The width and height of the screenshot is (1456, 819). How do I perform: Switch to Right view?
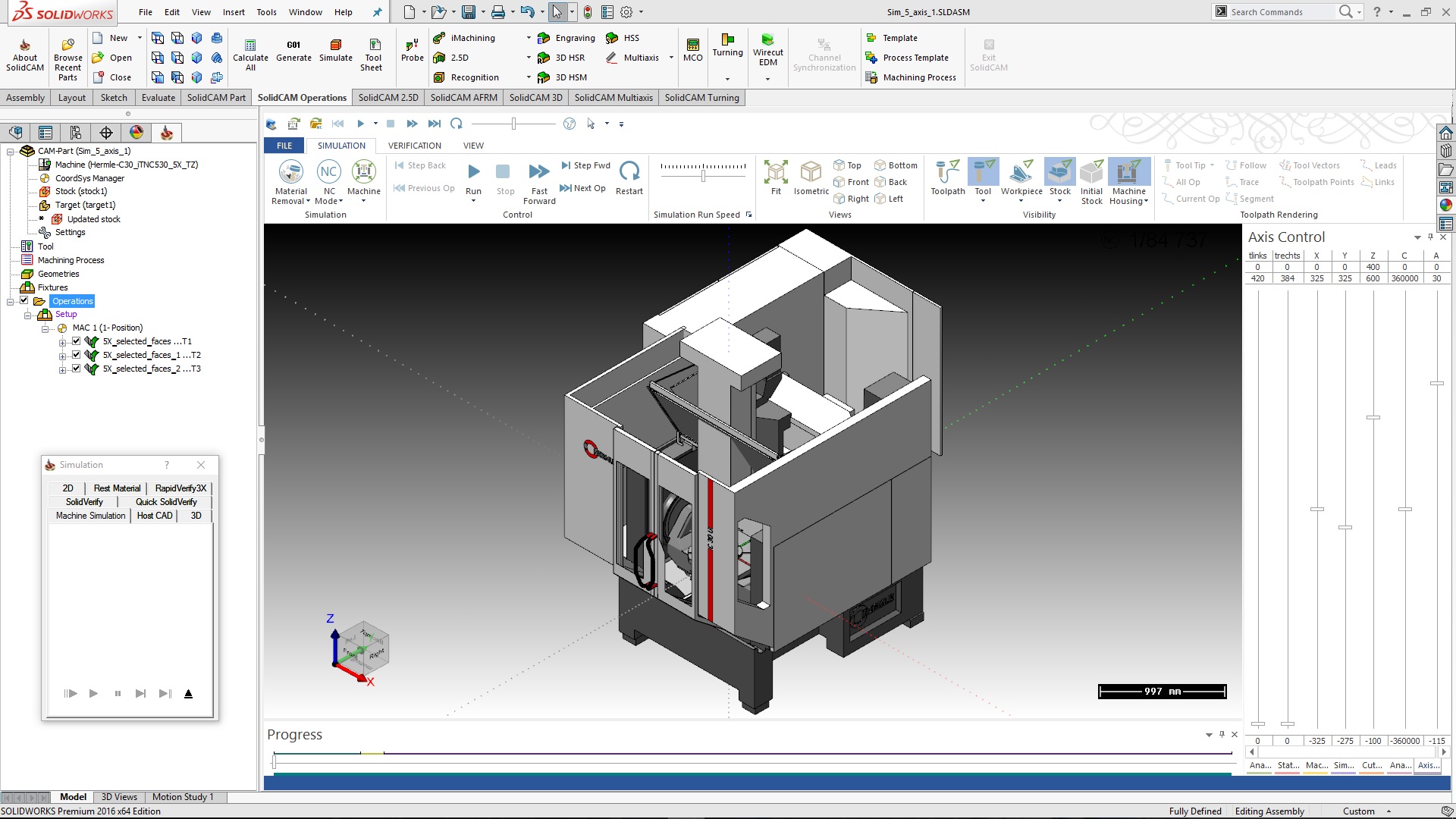click(x=851, y=199)
